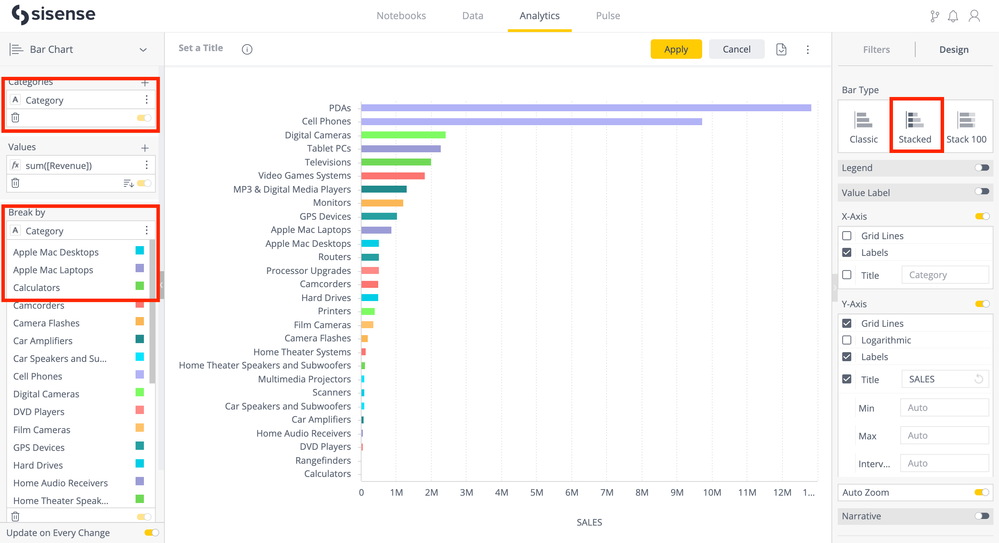The height and width of the screenshot is (543, 999).
Task: Enable the Logarithmic checkbox
Action: click(847, 340)
